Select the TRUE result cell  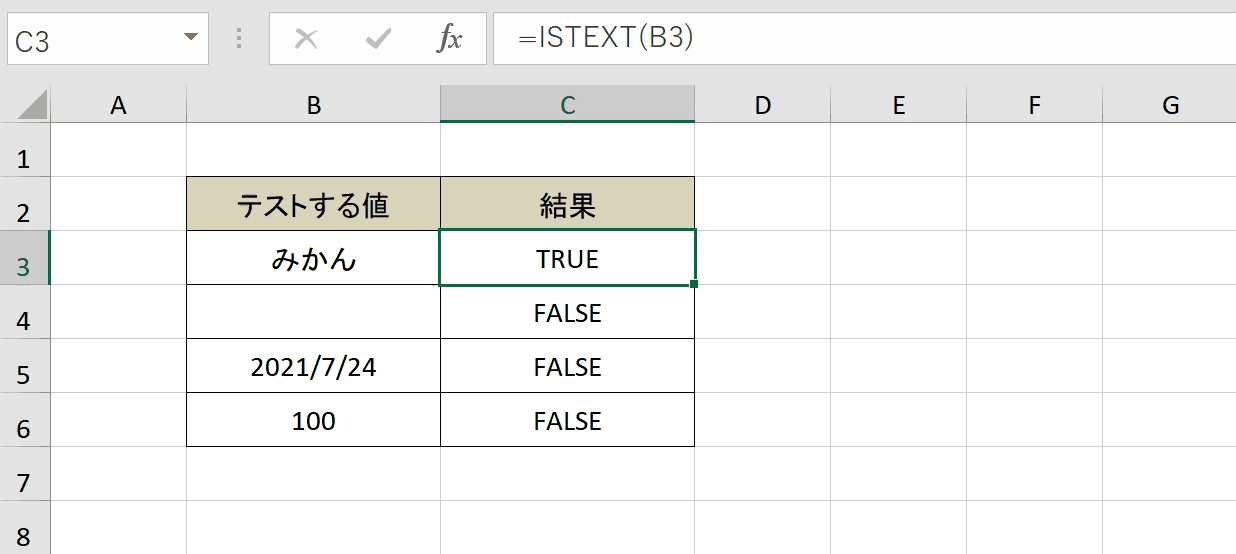[x=567, y=258]
